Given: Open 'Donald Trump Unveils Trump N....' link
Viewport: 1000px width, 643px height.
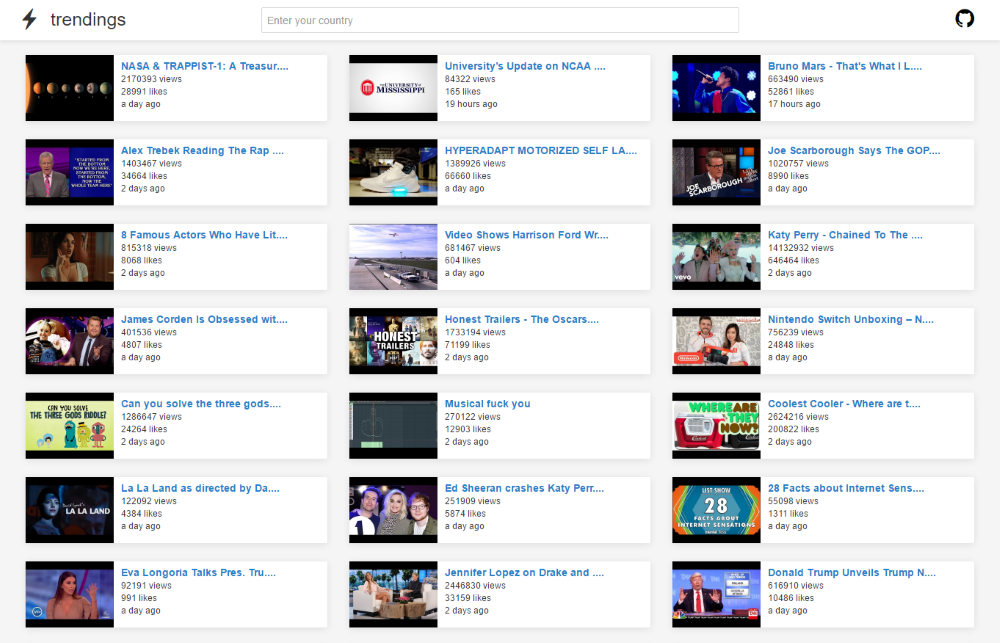Looking at the screenshot, I should [851, 572].
